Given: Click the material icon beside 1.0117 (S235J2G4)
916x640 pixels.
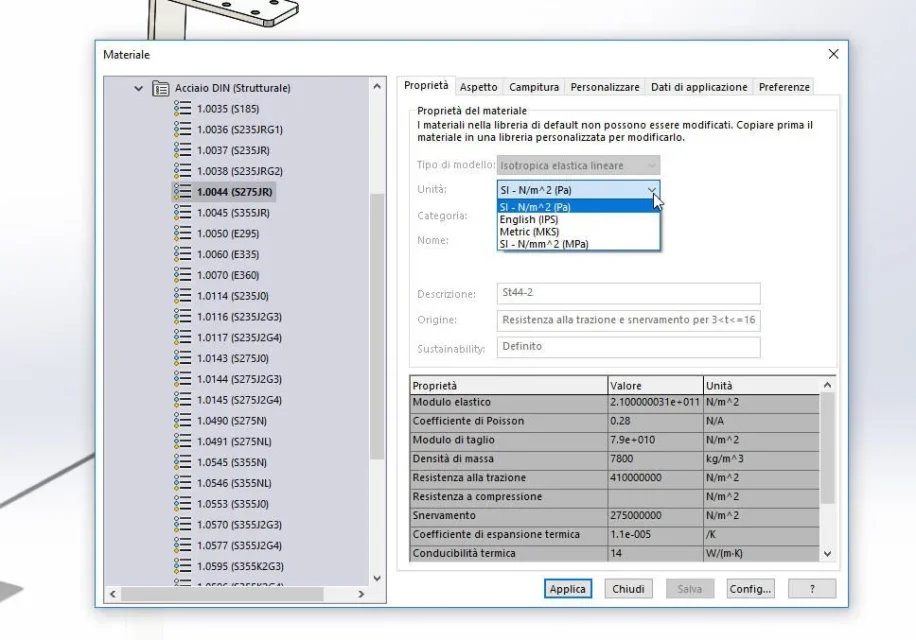Looking at the screenshot, I should [x=182, y=338].
